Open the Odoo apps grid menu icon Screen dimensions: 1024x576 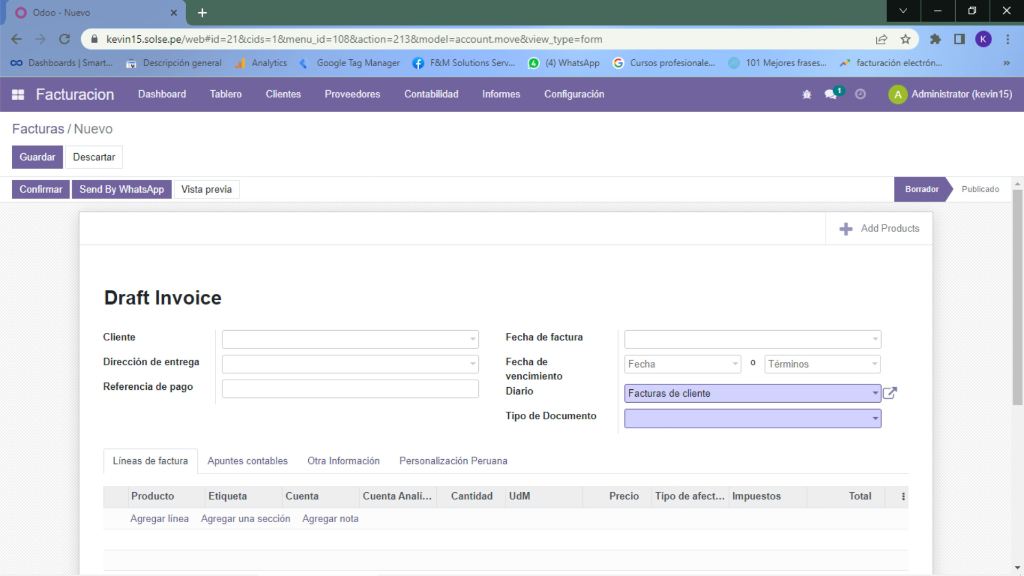pos(18,94)
